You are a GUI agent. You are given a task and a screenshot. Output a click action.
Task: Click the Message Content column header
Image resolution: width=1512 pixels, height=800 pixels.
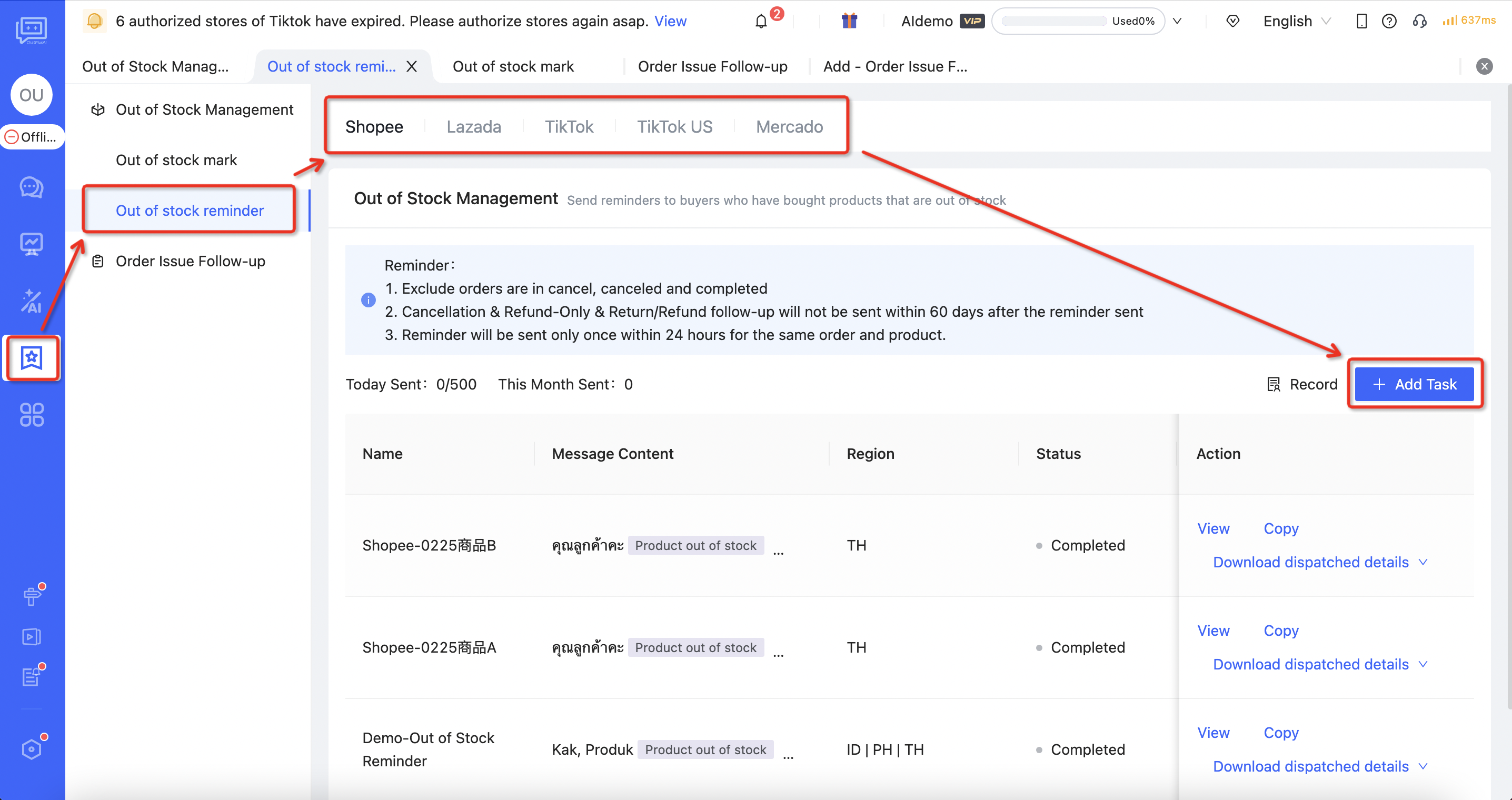click(x=613, y=454)
